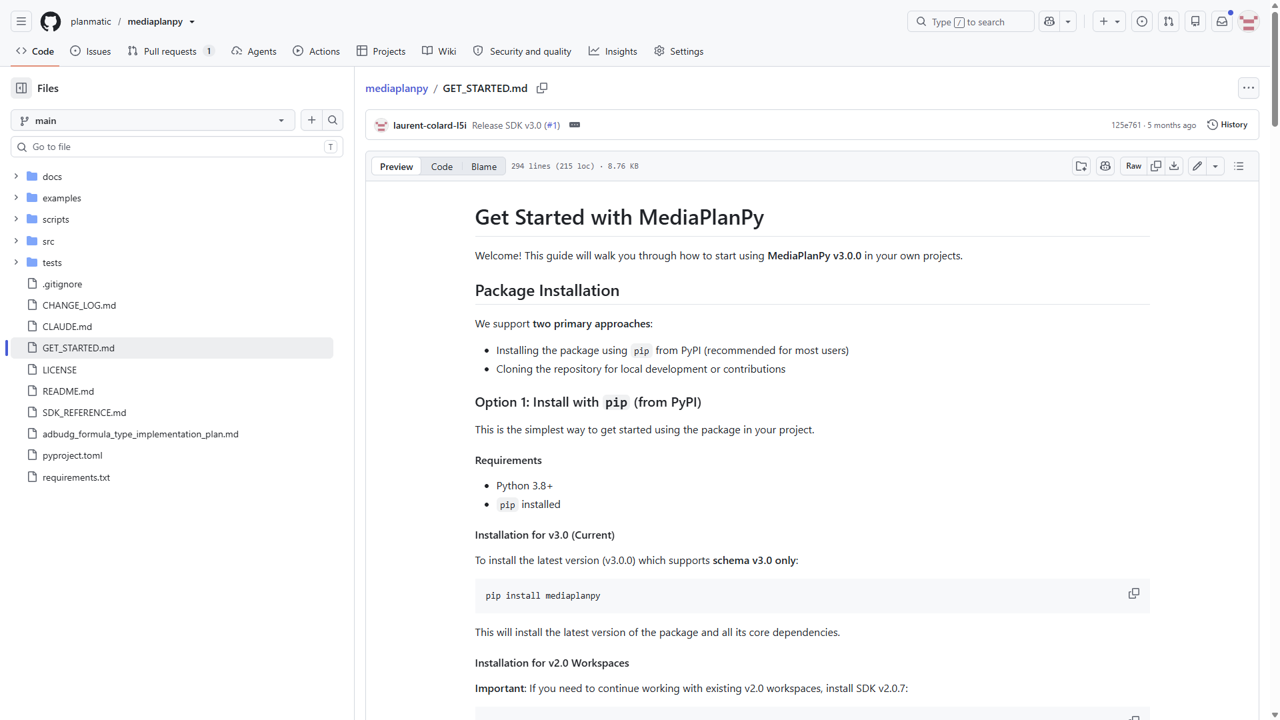Open more file actions ellipsis menu
Viewport: 1280px width, 720px height.
[1248, 88]
